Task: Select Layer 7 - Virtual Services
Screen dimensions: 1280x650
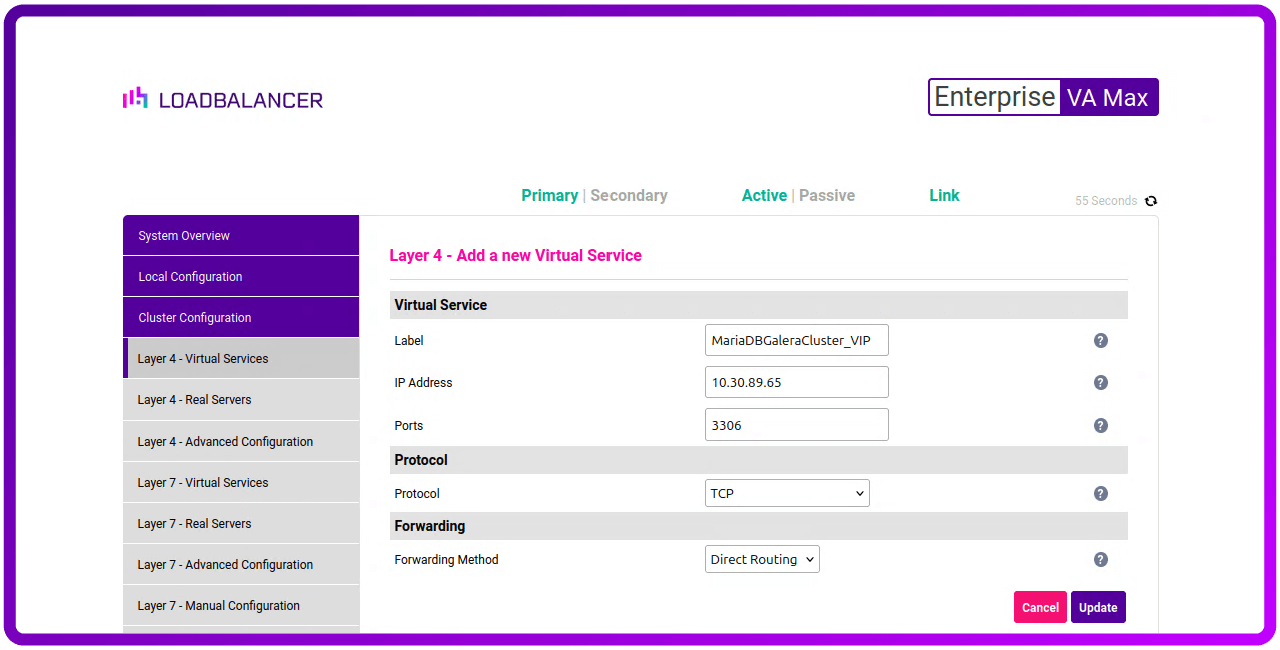Action: click(x=240, y=483)
